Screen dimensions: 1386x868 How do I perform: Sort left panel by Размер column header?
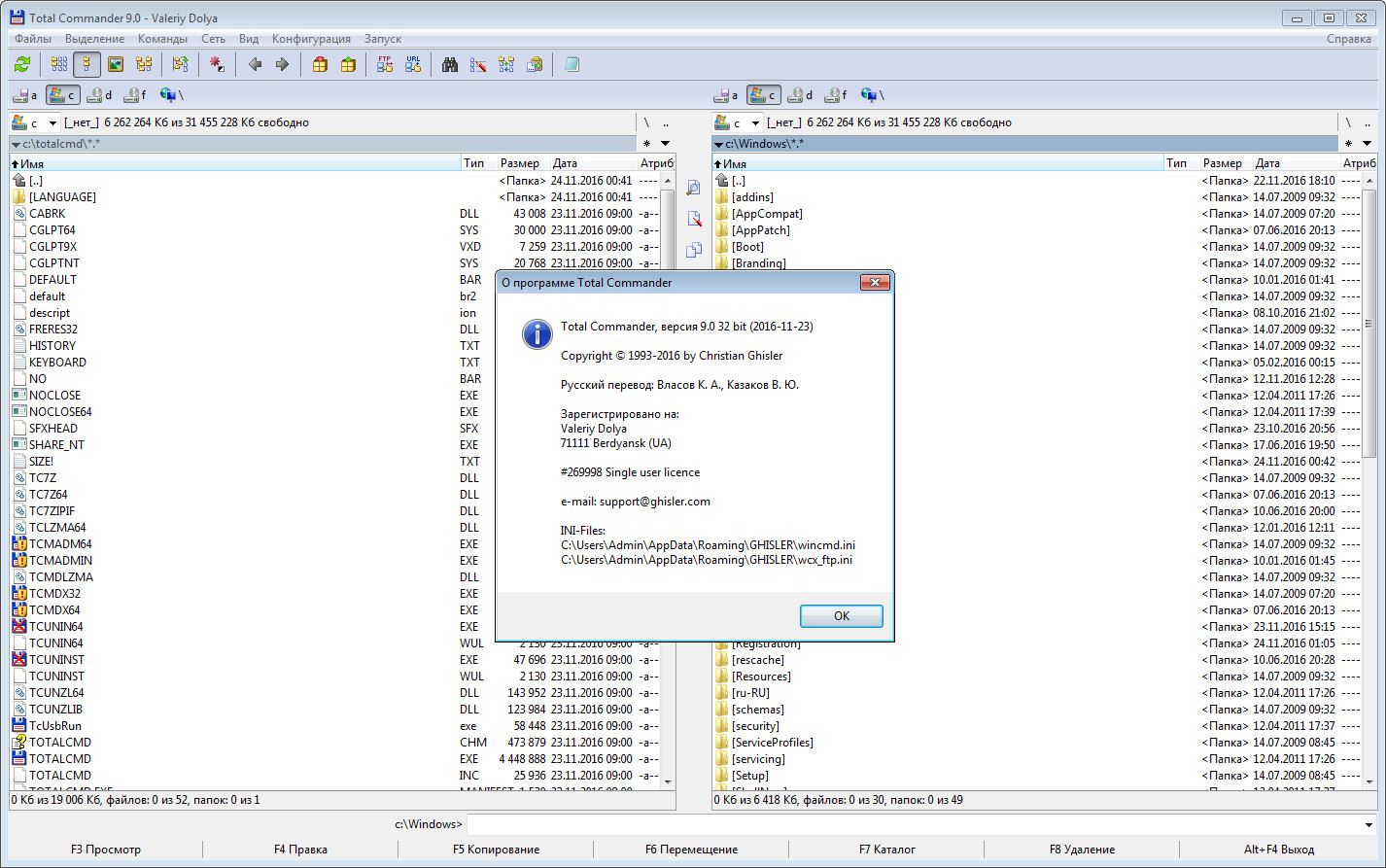click(523, 163)
